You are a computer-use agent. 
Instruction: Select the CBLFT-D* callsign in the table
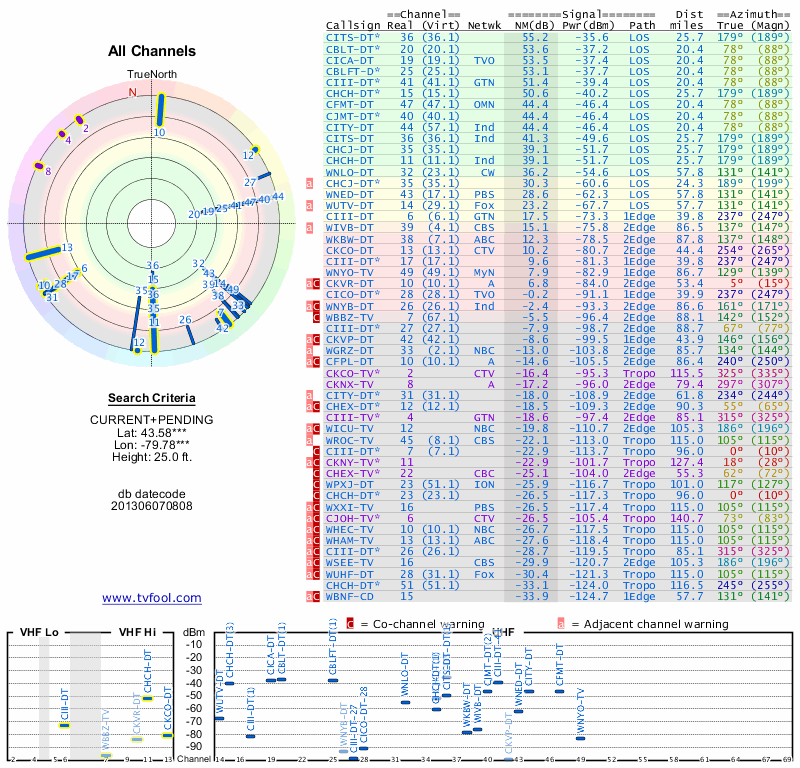point(353,71)
